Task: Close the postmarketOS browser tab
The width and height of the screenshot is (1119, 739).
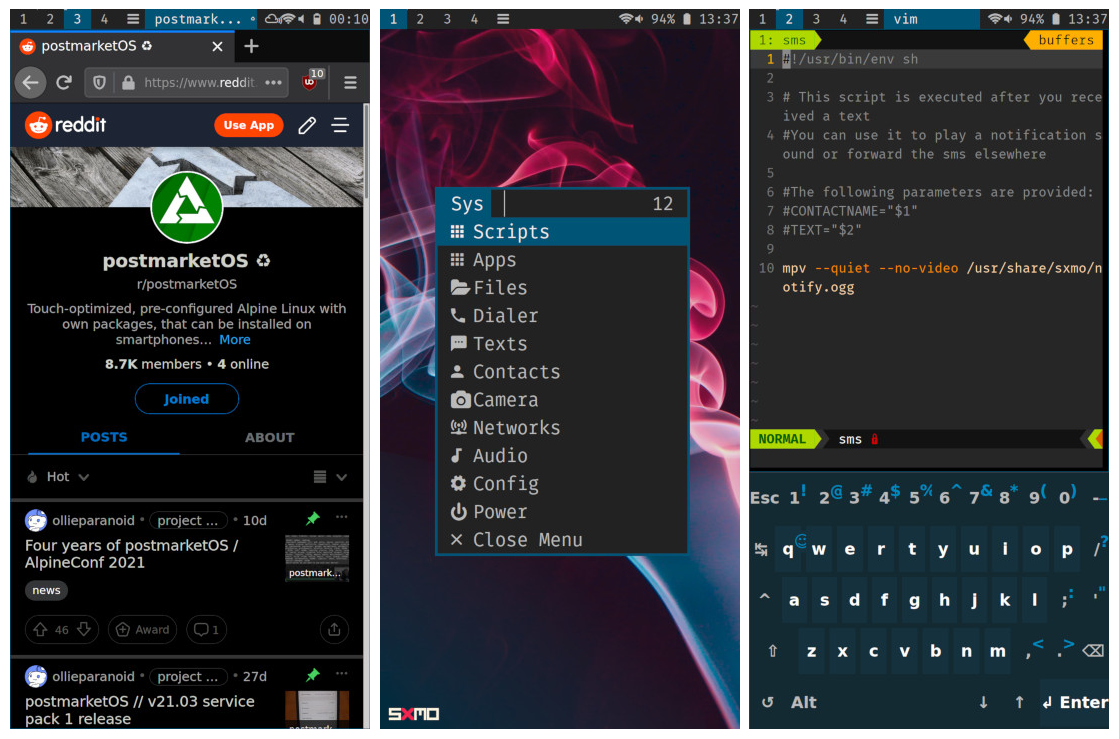Action: coord(218,46)
